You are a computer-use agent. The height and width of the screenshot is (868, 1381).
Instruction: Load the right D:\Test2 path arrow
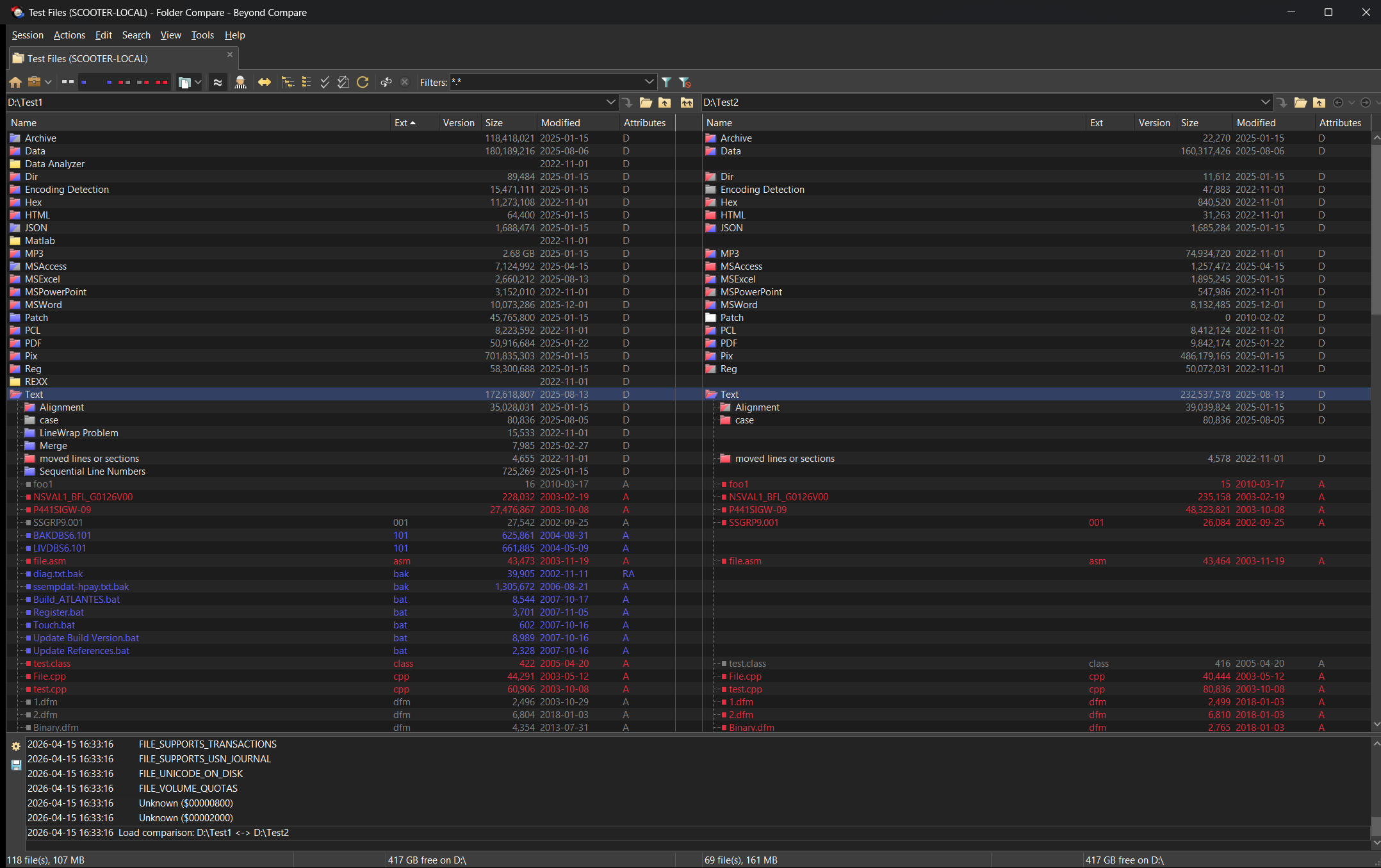pyautogui.click(x=1282, y=102)
